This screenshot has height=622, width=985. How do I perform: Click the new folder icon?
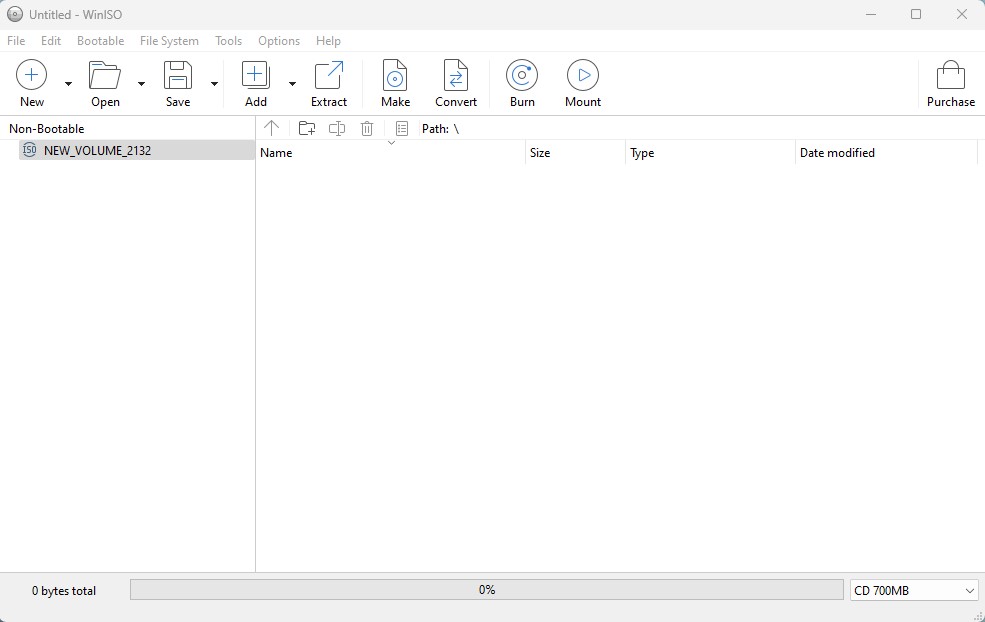307,128
